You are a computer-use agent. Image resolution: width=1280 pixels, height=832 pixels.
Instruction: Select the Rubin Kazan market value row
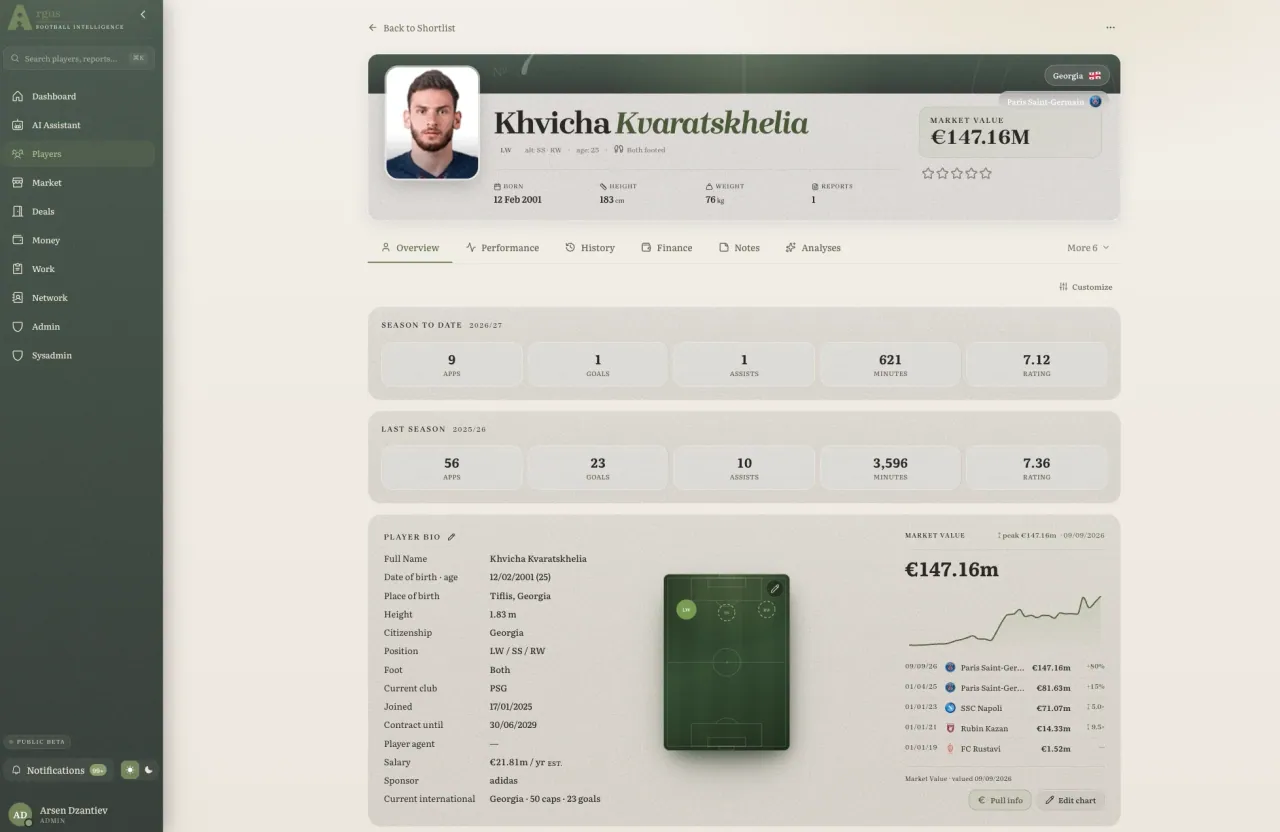(1005, 728)
